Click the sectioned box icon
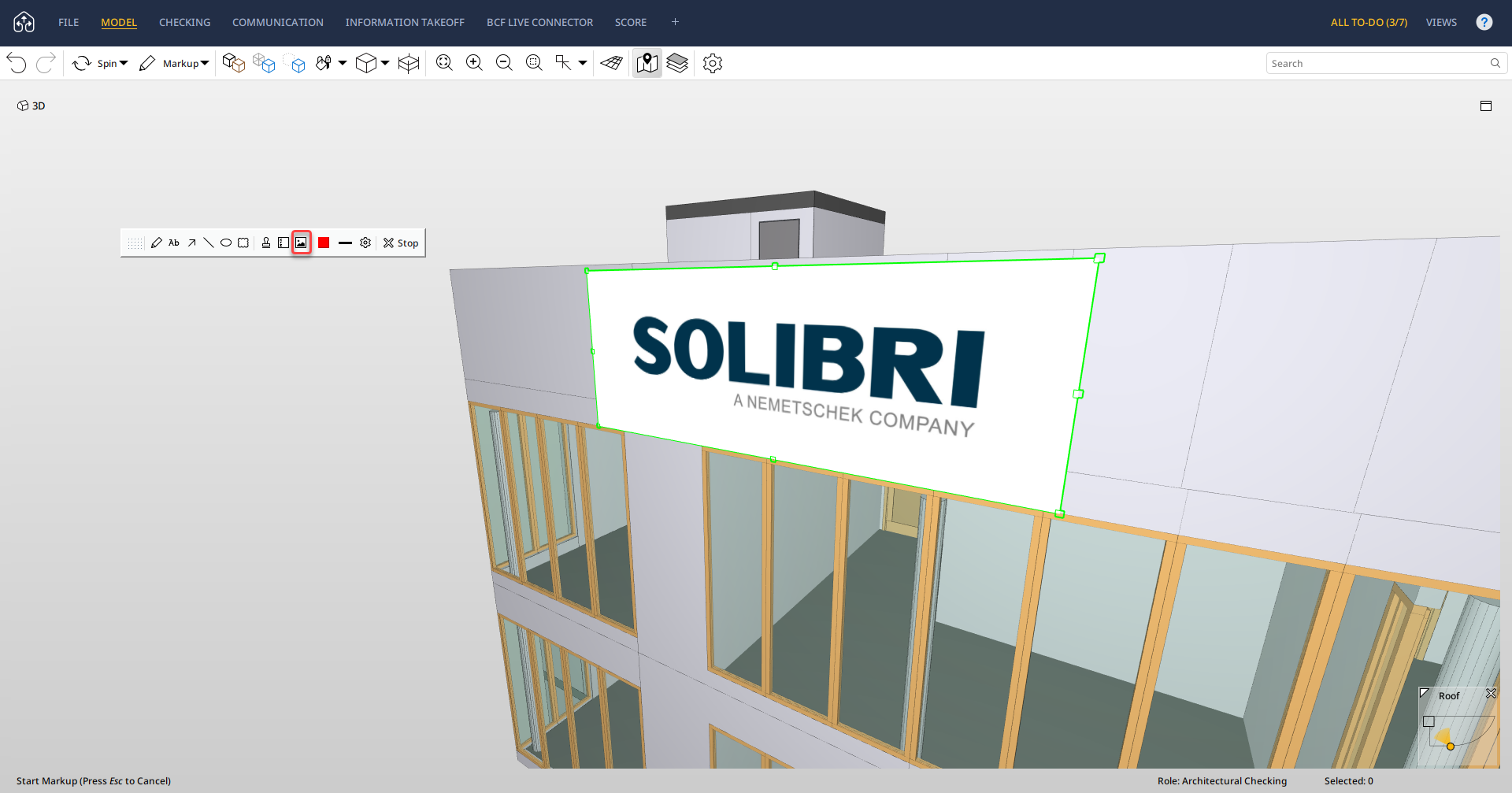 (x=409, y=63)
